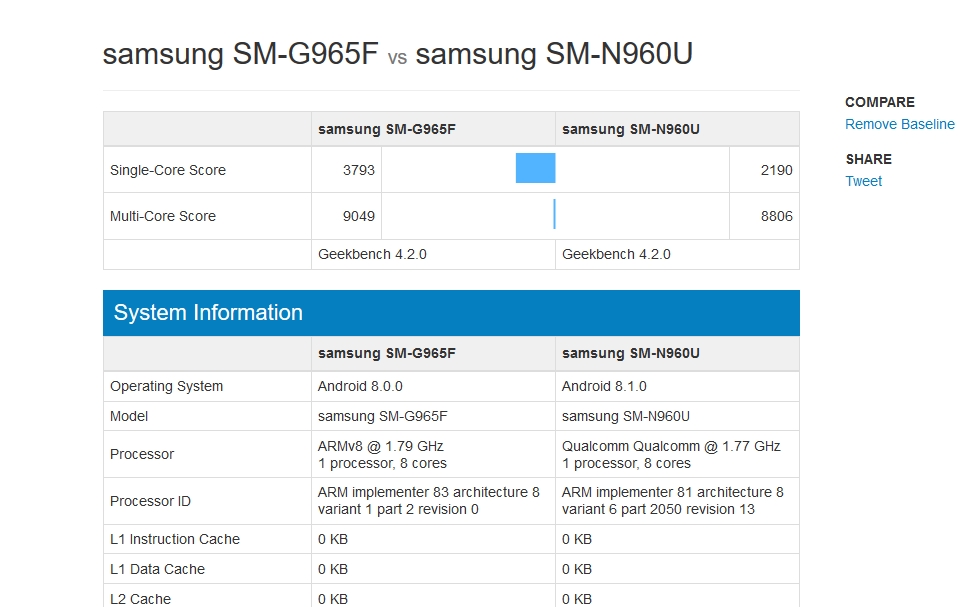Select the L2 Cache row label

(x=140, y=599)
